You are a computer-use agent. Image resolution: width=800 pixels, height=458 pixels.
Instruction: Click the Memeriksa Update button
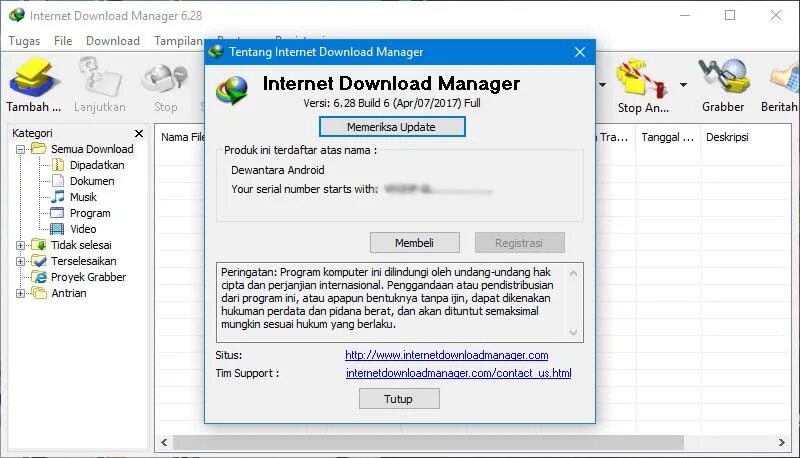point(392,127)
